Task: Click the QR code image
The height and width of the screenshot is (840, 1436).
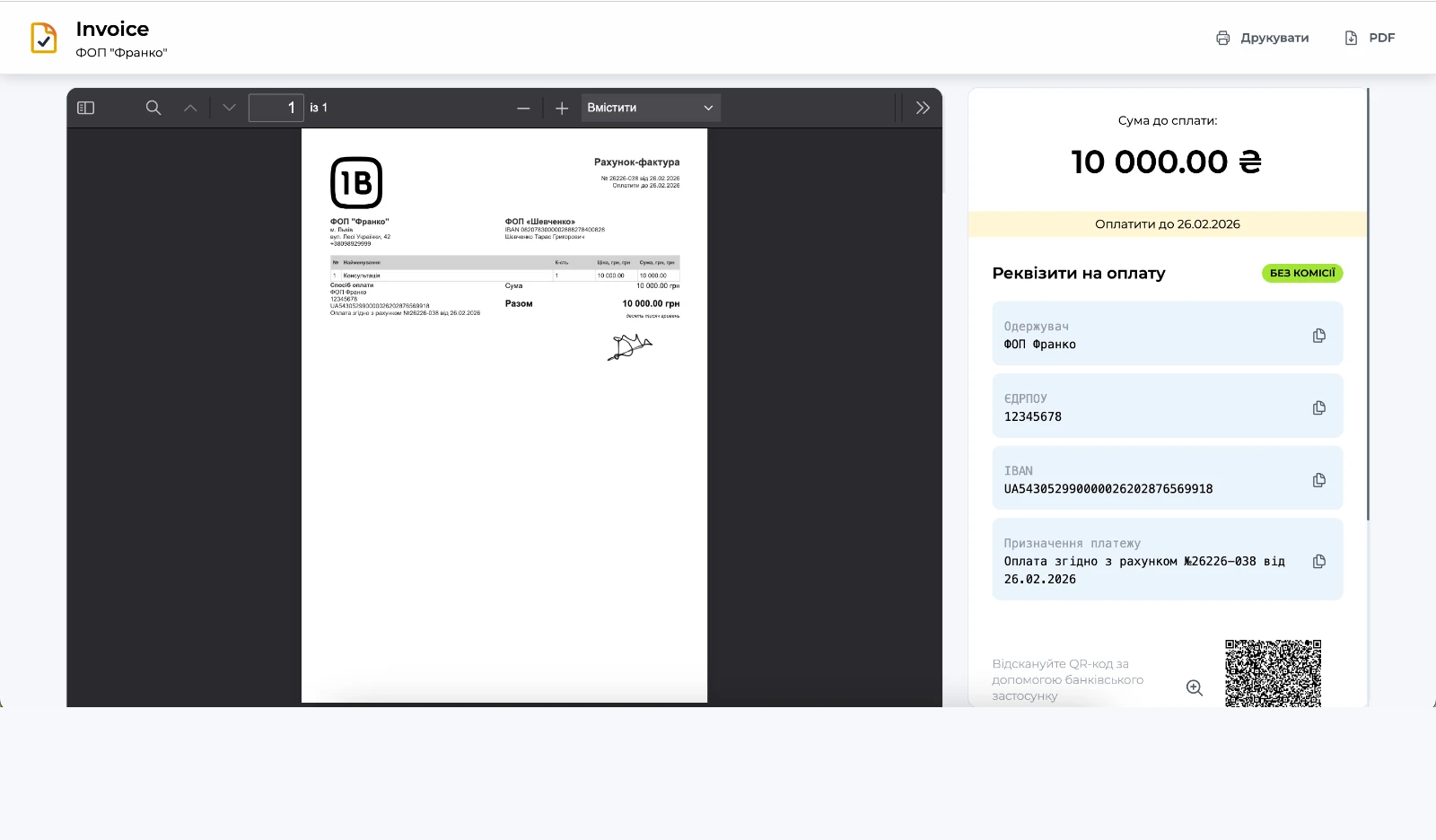Action: (1273, 673)
